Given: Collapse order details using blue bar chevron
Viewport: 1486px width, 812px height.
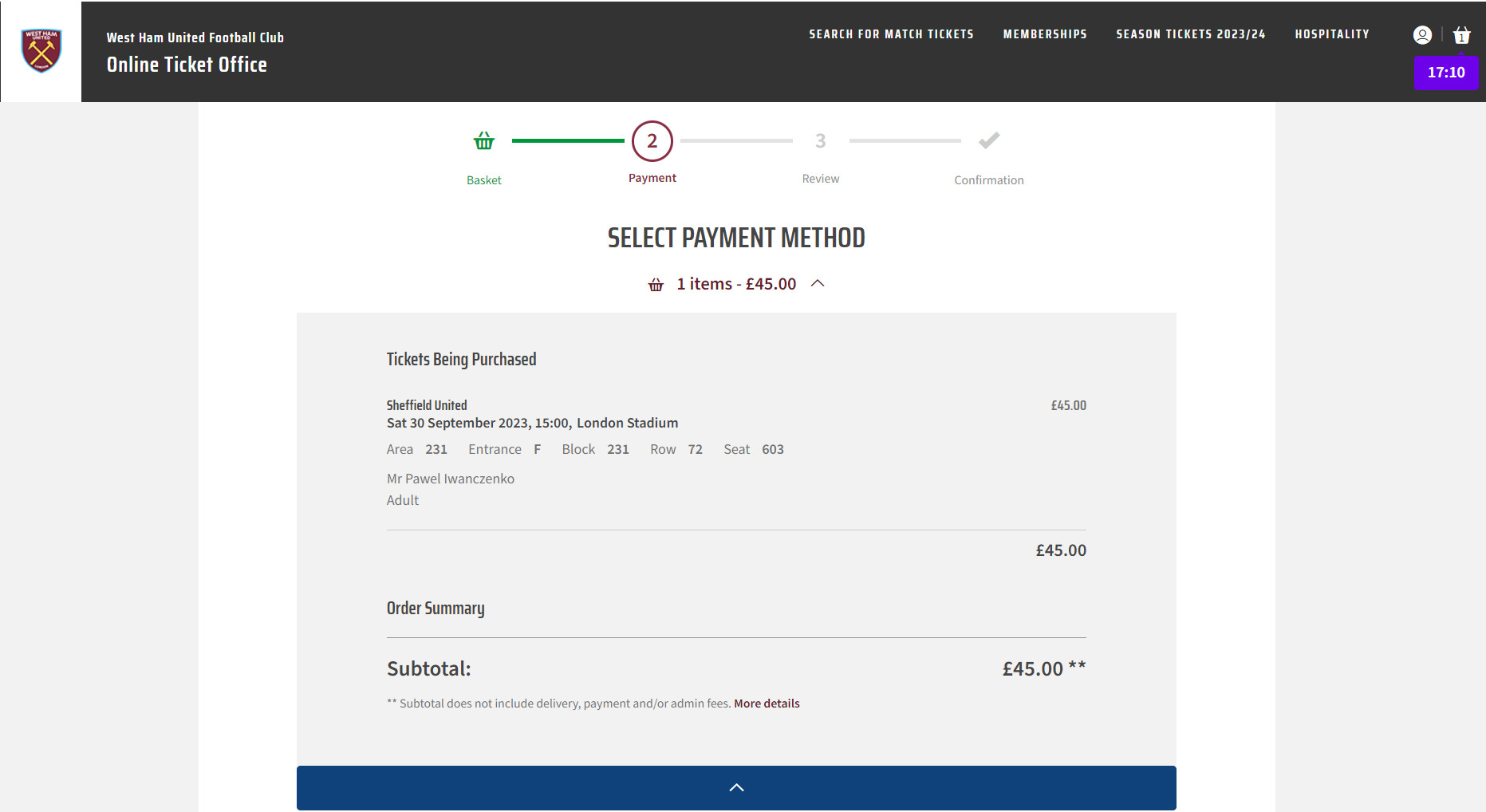Looking at the screenshot, I should point(736,787).
